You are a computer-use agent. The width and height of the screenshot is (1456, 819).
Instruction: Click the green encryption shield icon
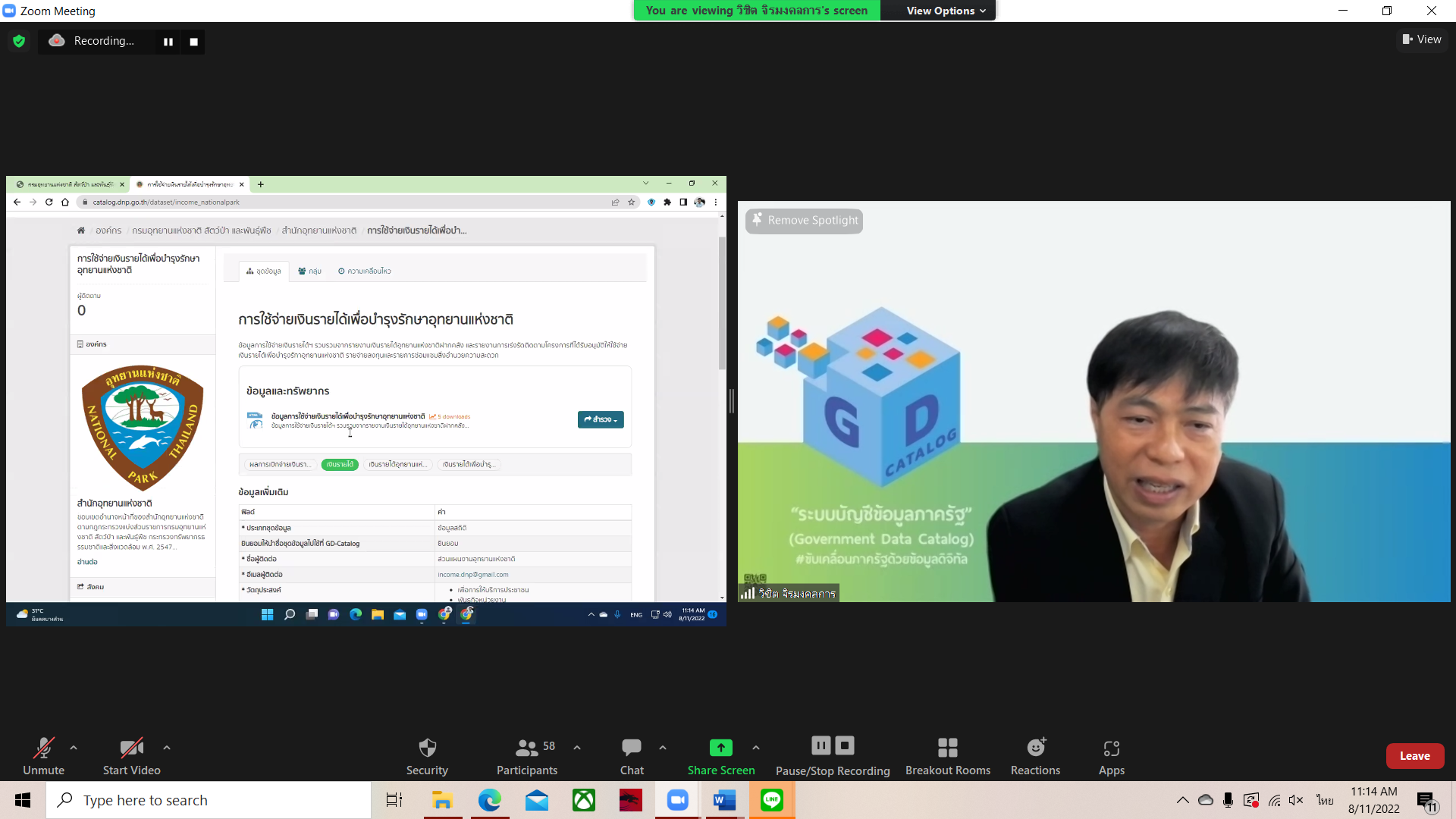pos(19,41)
